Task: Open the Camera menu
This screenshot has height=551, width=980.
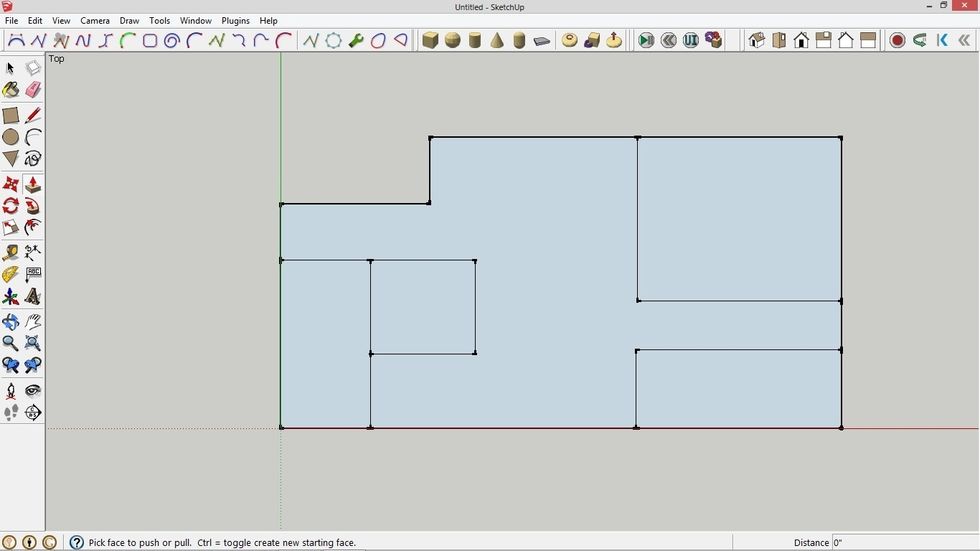Action: pyautogui.click(x=95, y=20)
